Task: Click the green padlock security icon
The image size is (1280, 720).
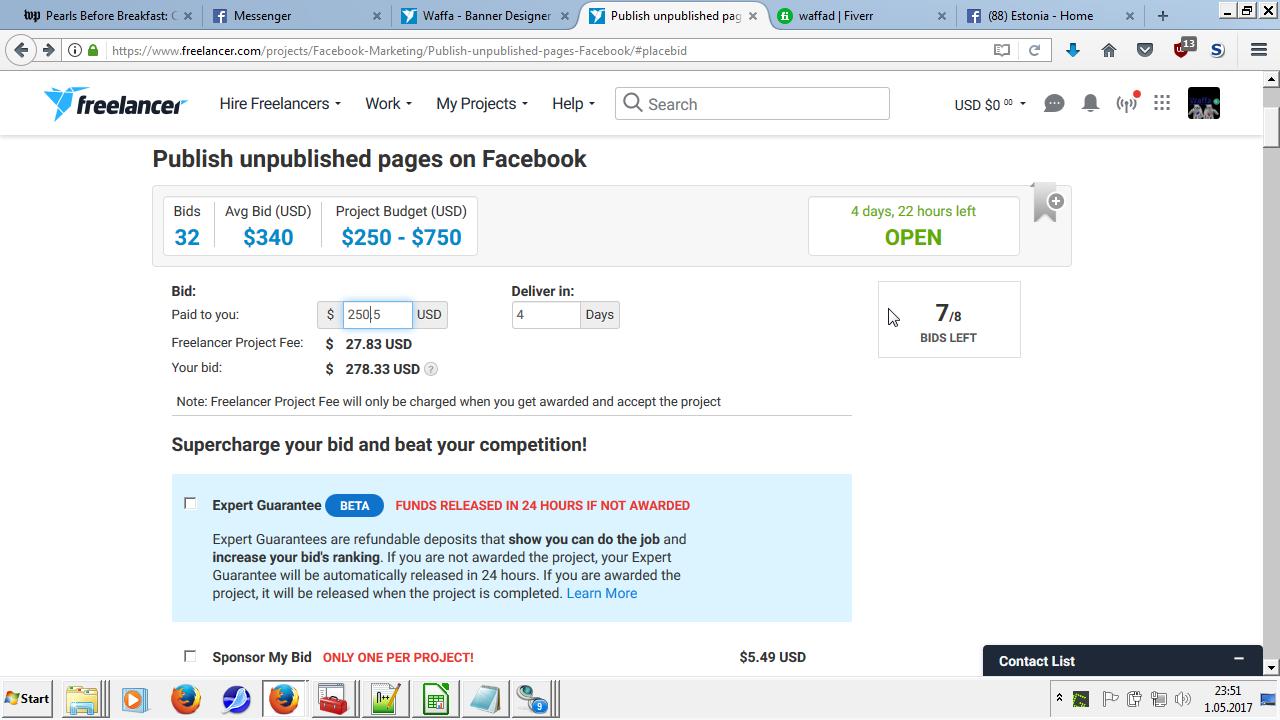Action: pyautogui.click(x=93, y=50)
